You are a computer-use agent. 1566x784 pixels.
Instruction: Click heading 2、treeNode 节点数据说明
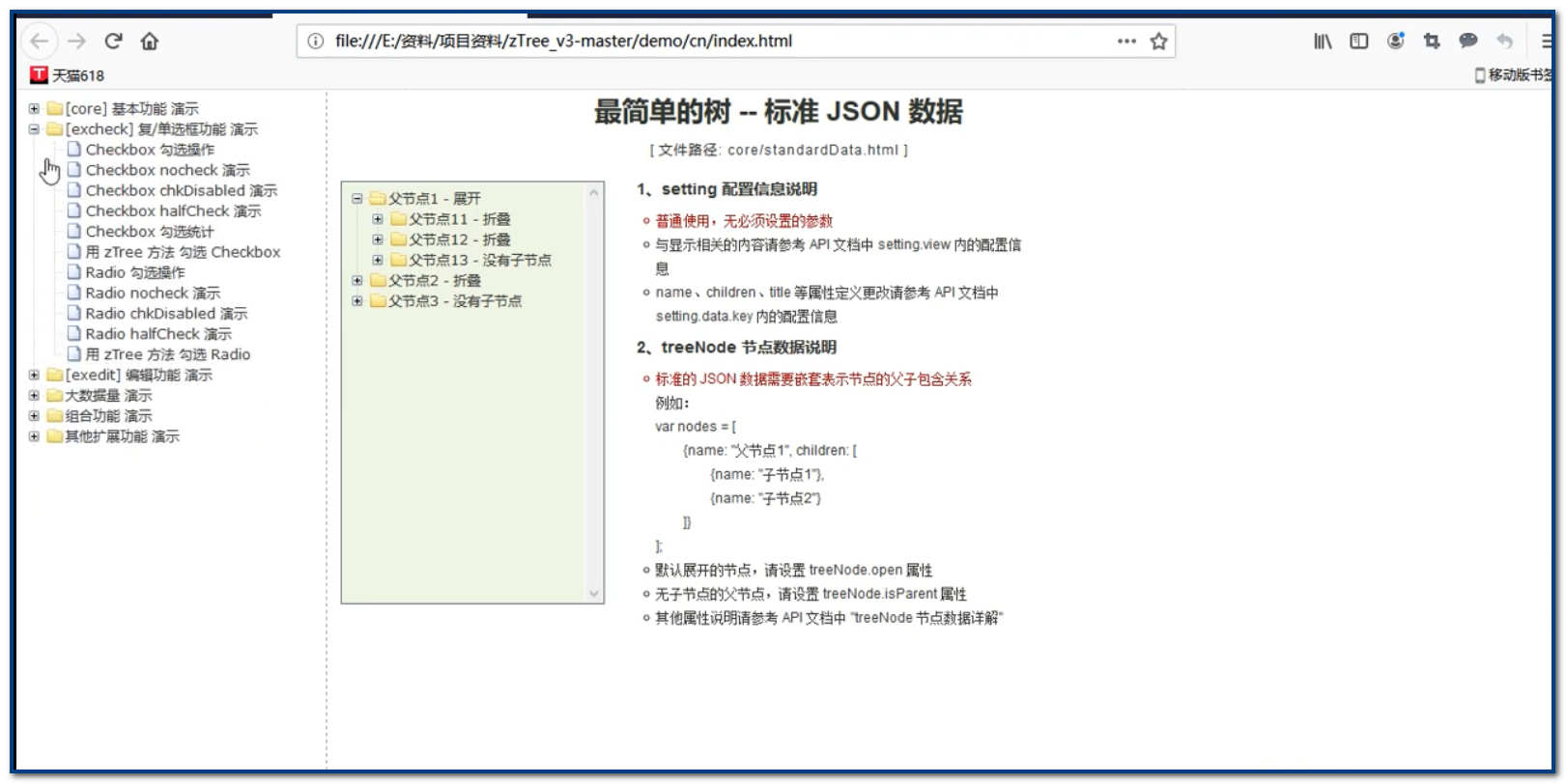736,348
